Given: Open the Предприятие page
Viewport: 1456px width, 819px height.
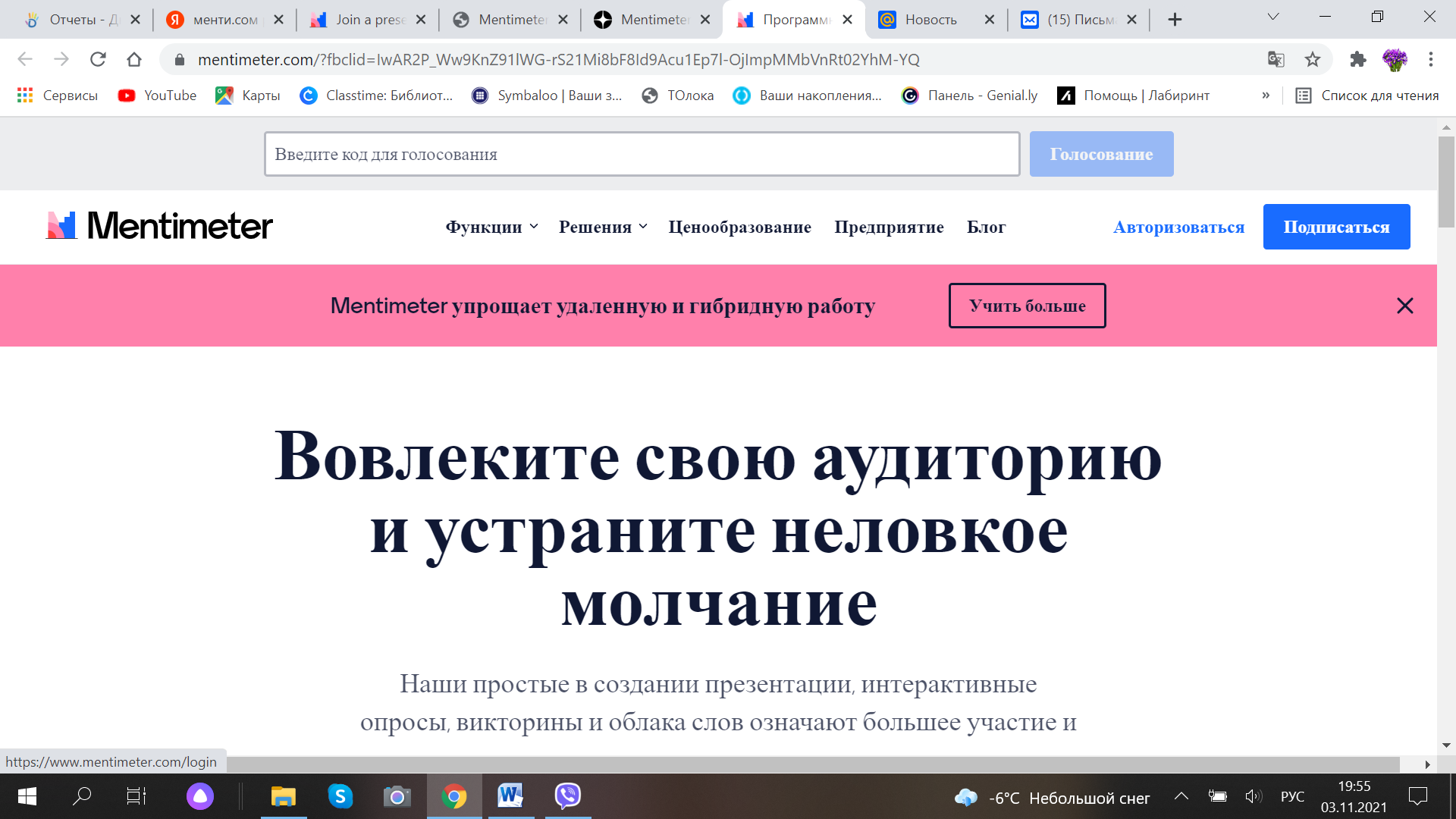Looking at the screenshot, I should 889,227.
